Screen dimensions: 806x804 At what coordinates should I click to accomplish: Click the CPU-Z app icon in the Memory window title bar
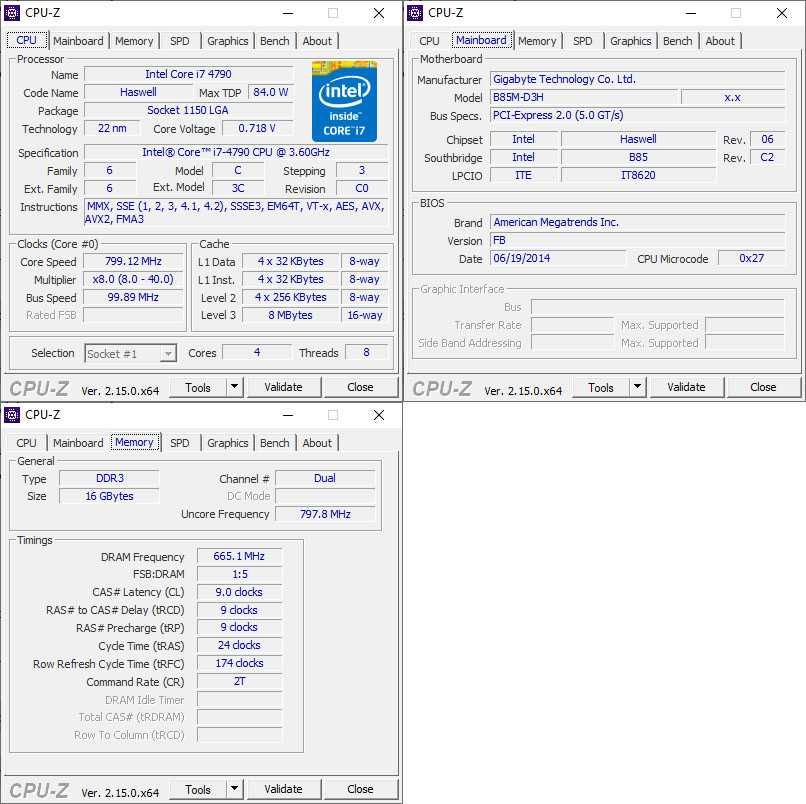pos(12,415)
